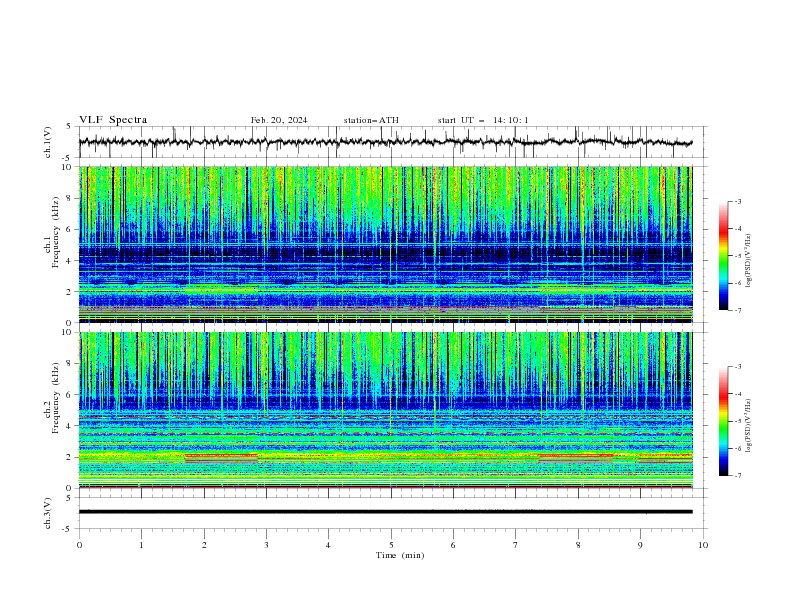Viewport: 792px width, 612px height.
Task: Click time axis tick label "2"
Action: click(204, 545)
